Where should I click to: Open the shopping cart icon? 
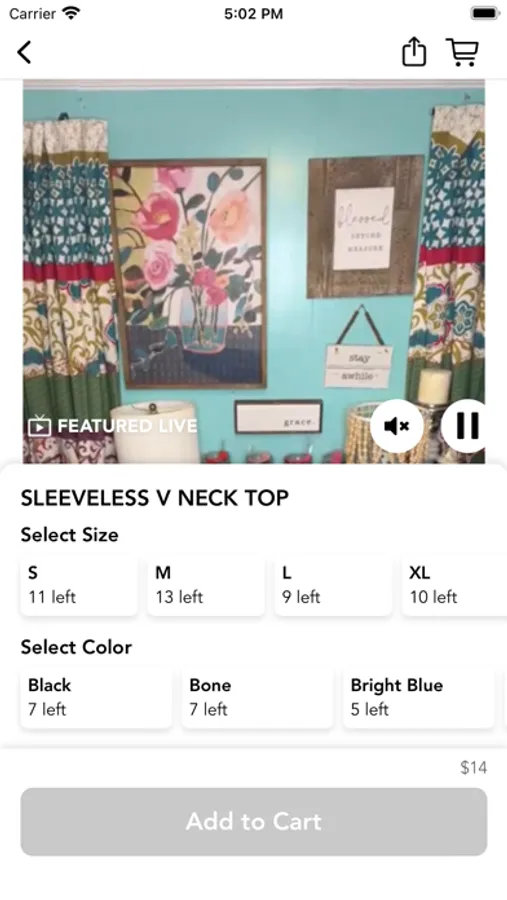[x=462, y=52]
